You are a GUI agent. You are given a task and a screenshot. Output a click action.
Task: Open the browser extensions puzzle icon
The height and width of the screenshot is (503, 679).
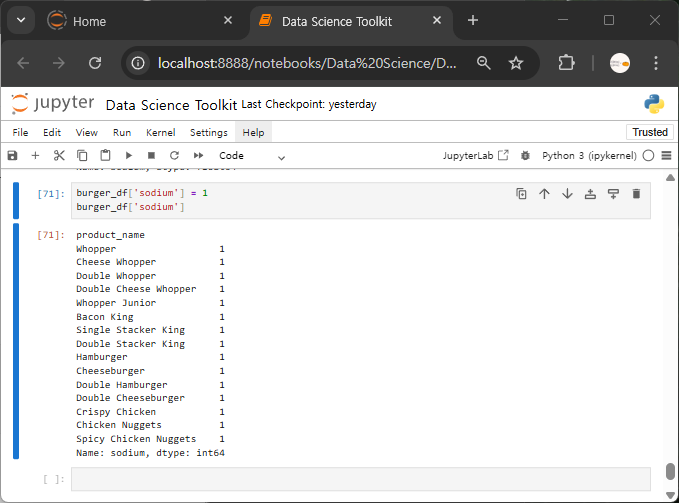[566, 63]
